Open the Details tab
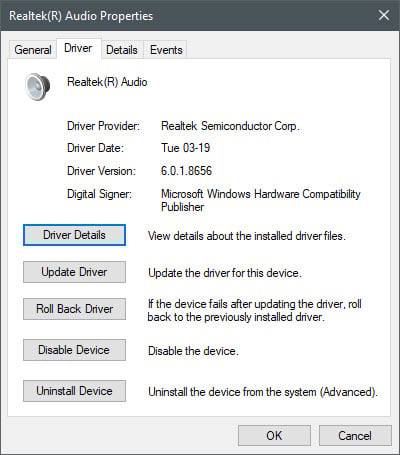Viewport: 400px width, 455px height. coord(122,50)
